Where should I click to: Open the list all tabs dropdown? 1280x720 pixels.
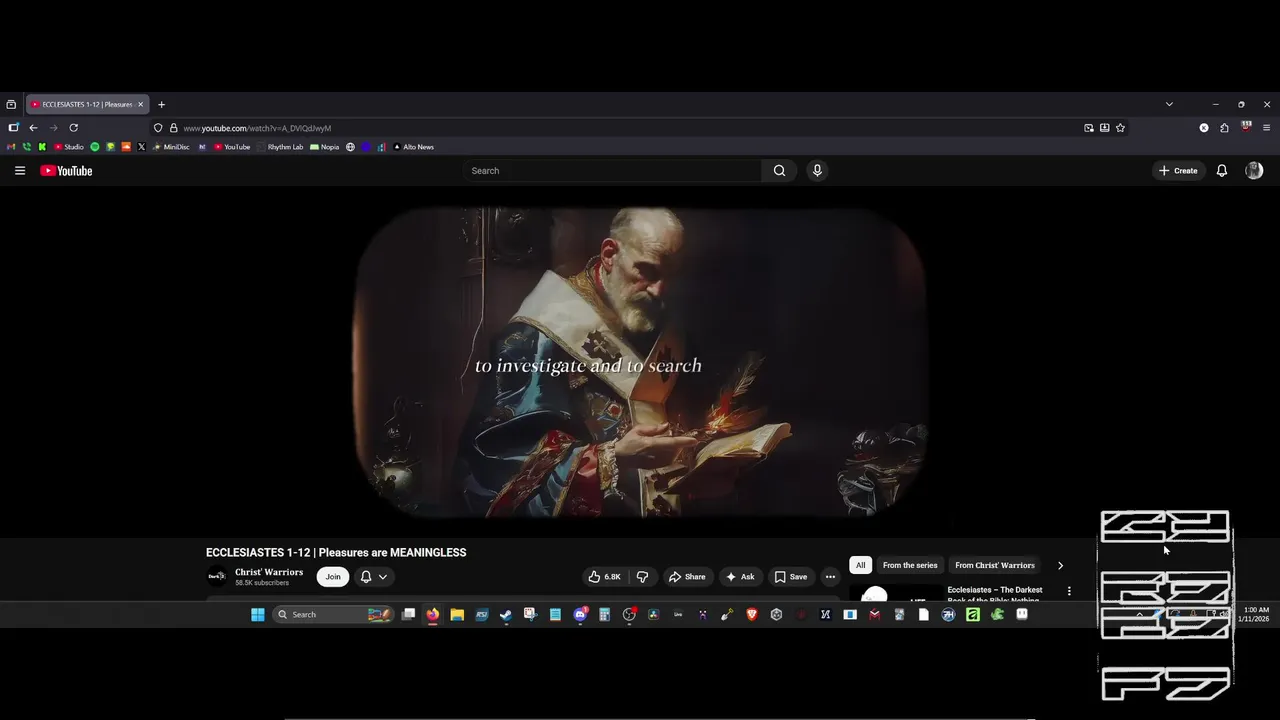click(x=1169, y=104)
